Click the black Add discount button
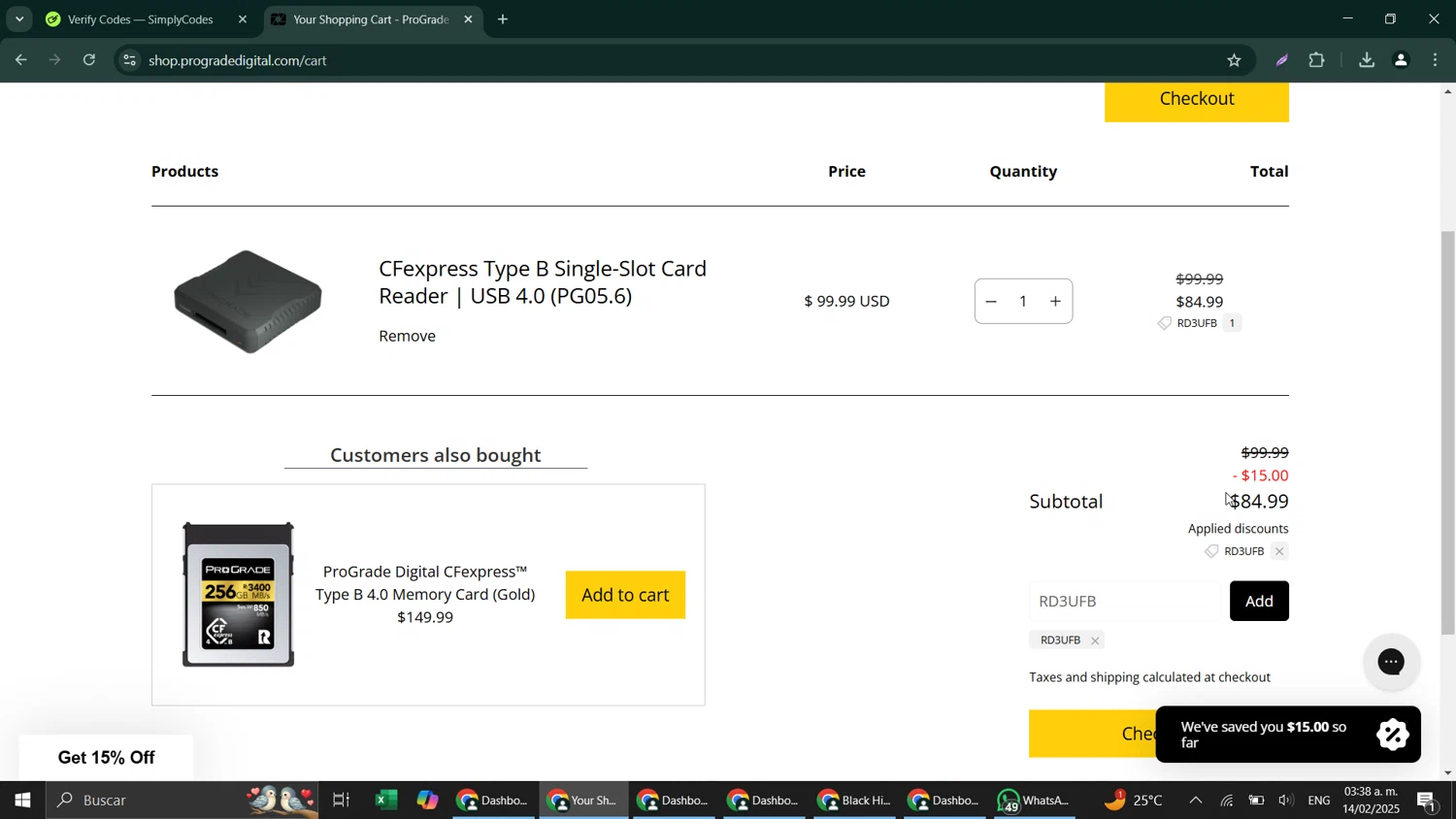 (1259, 602)
